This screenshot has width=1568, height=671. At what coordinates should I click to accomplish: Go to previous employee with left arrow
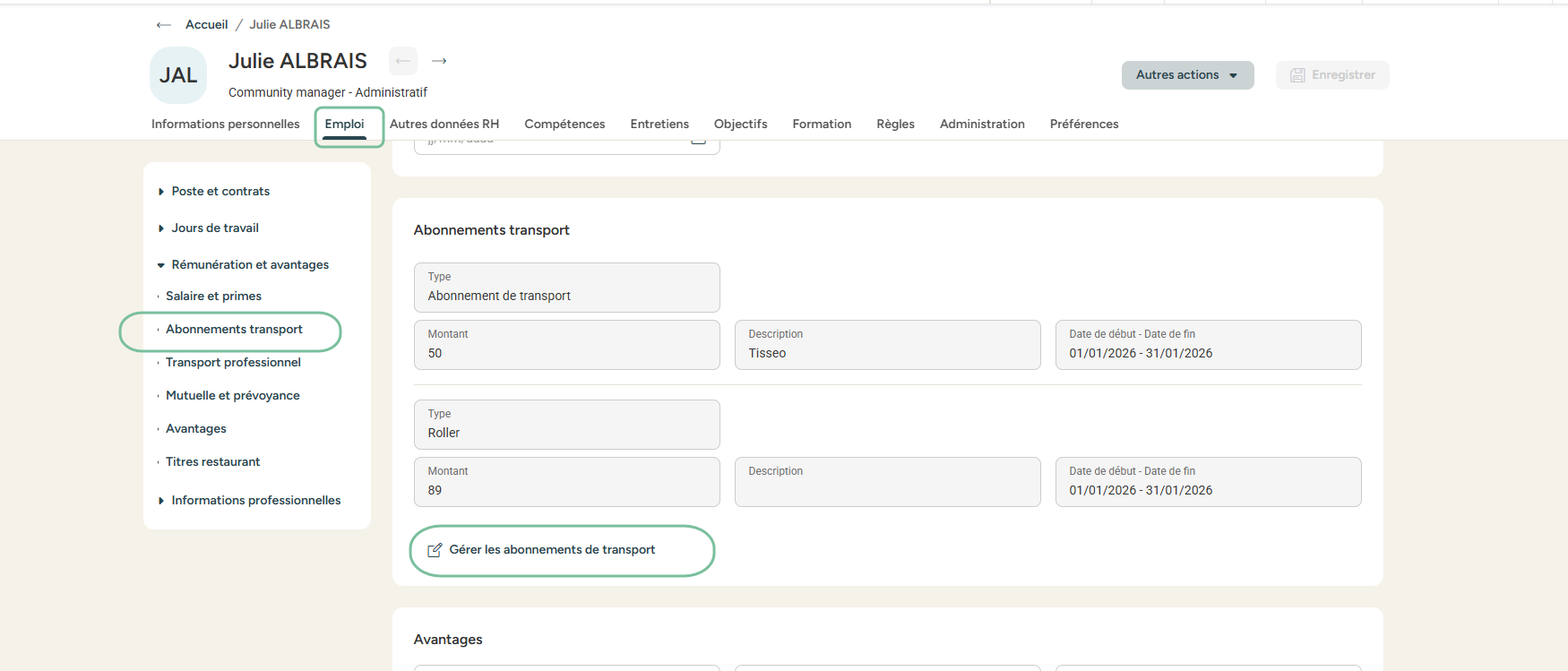[403, 61]
